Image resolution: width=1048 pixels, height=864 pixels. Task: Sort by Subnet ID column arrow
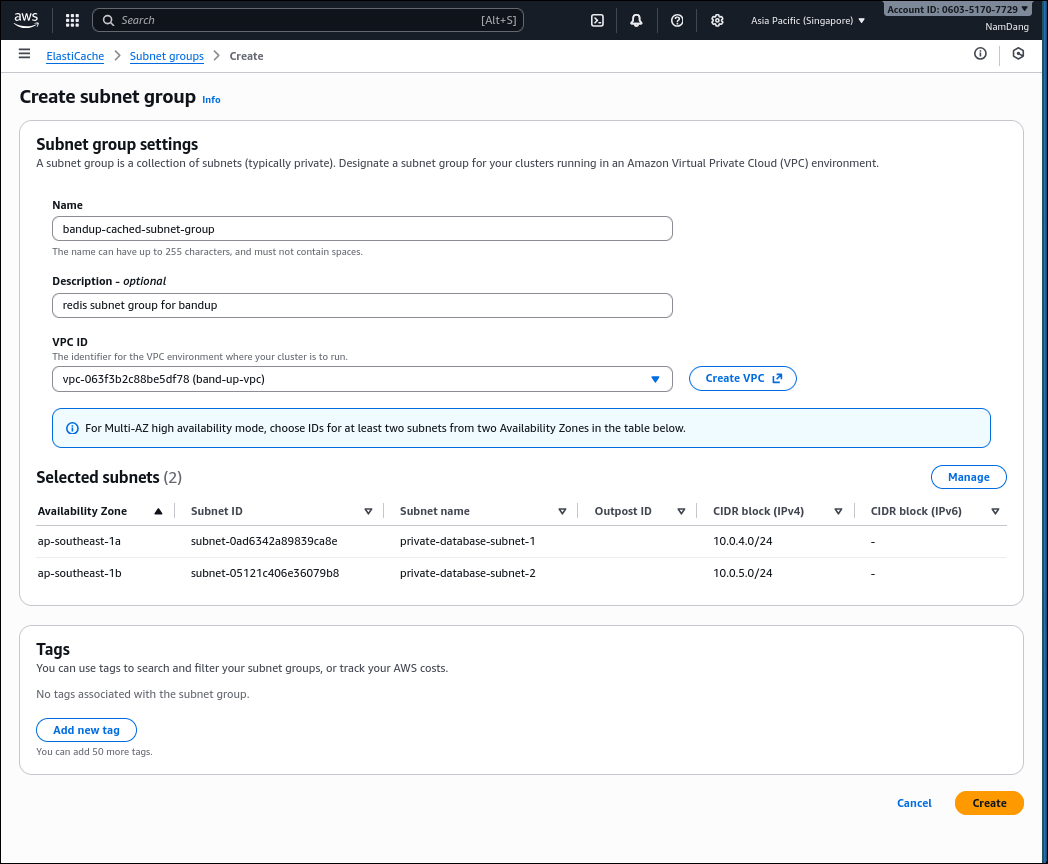click(x=368, y=511)
